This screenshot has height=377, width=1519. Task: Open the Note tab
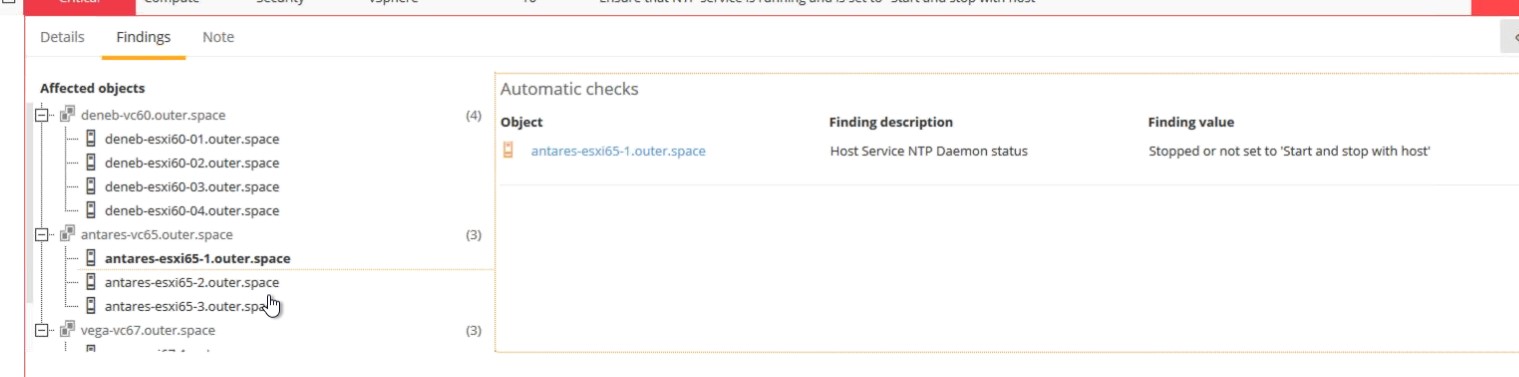[218, 37]
